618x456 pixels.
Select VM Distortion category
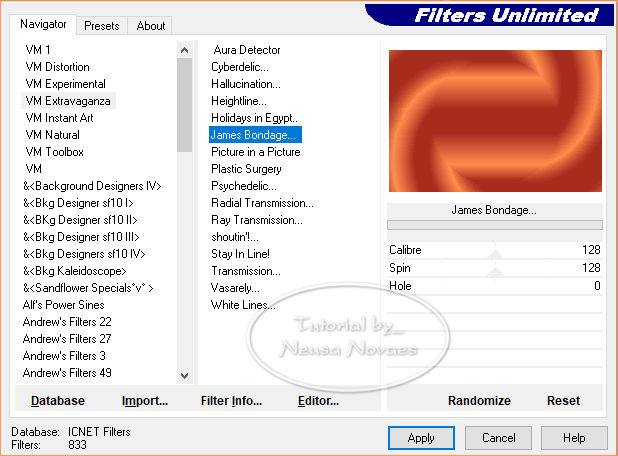[x=58, y=67]
